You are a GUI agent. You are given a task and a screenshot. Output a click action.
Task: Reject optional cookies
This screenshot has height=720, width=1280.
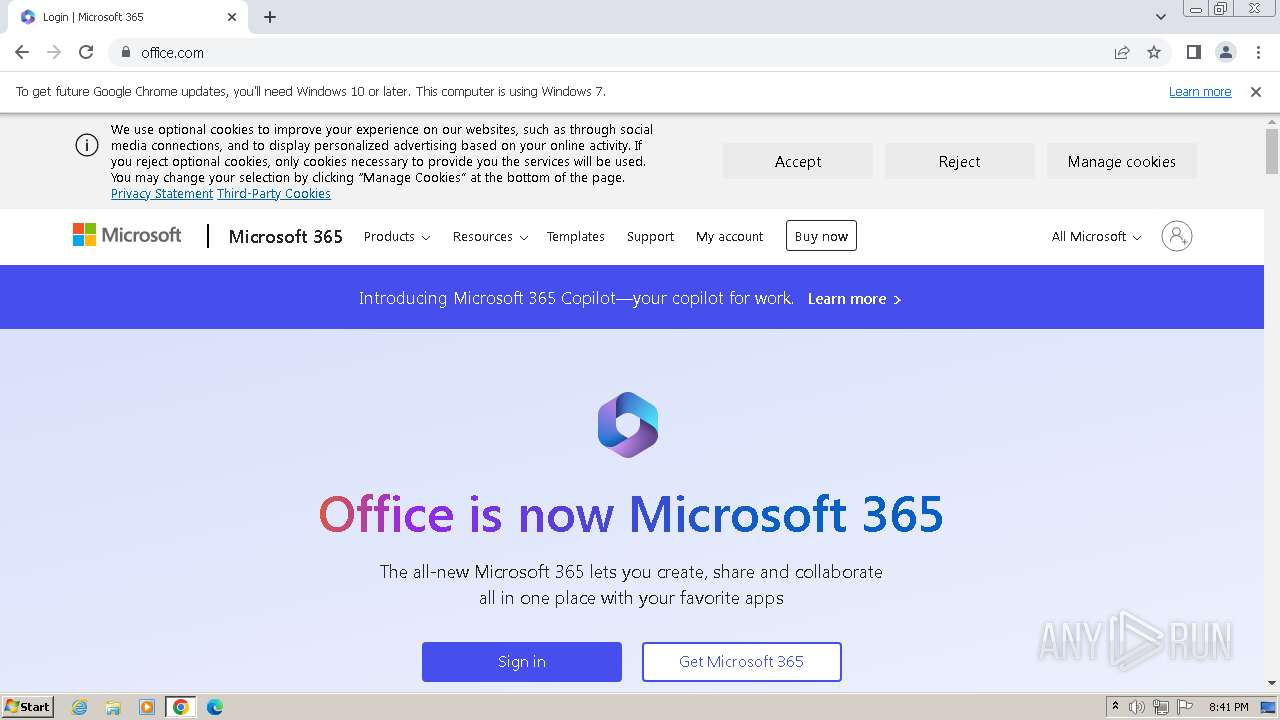(x=960, y=161)
